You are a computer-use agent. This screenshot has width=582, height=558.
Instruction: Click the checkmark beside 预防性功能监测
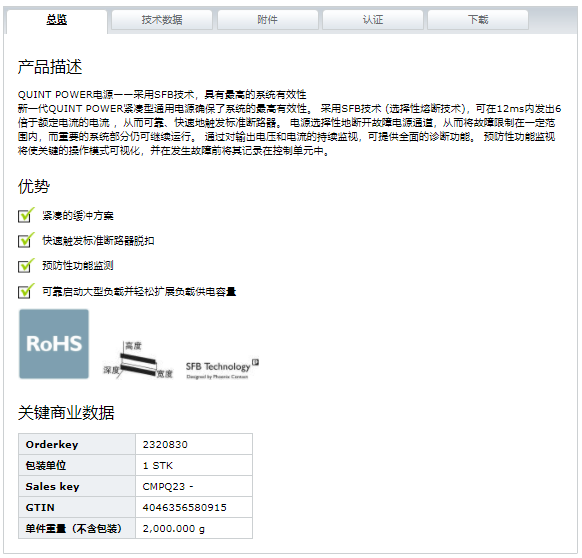[26, 265]
